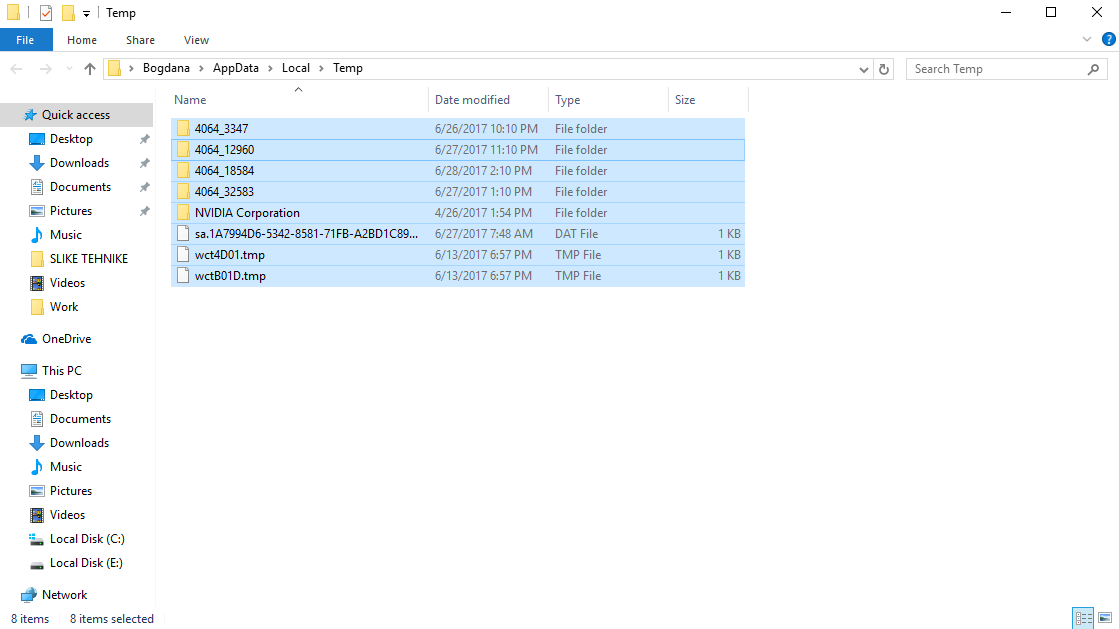Select the 4064_12960 folder
The height and width of the screenshot is (629, 1119).
coord(457,150)
